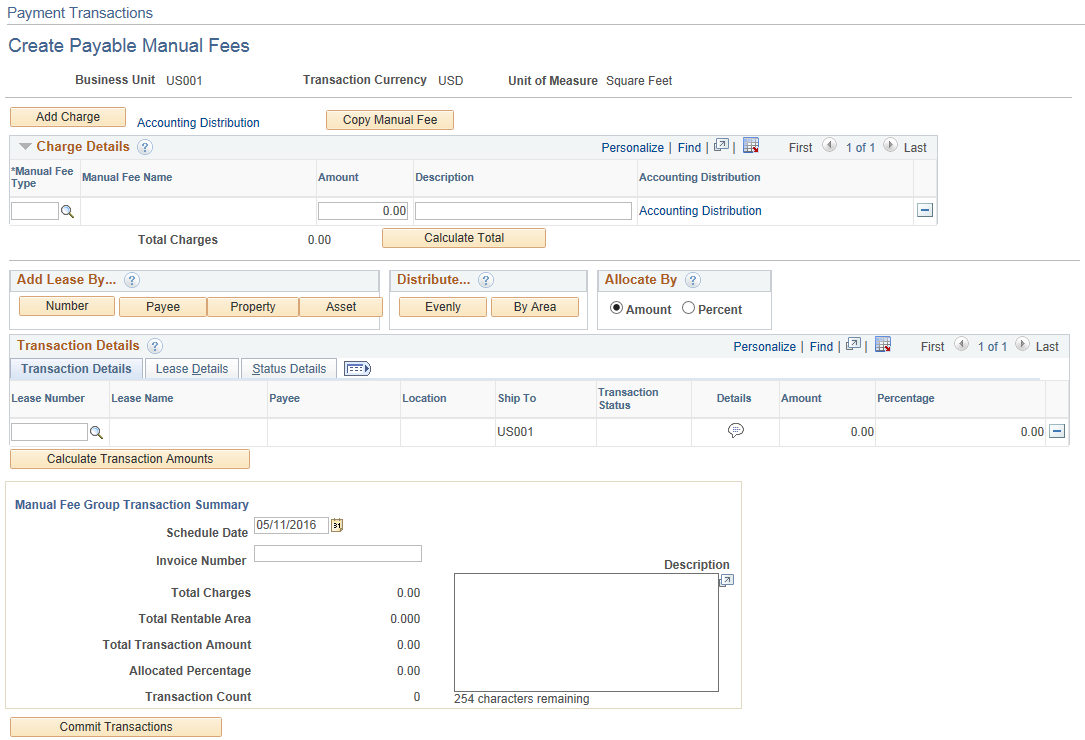Image resolution: width=1085 pixels, height=740 pixels.
Task: Open the Details comment bubble
Action: [x=736, y=431]
